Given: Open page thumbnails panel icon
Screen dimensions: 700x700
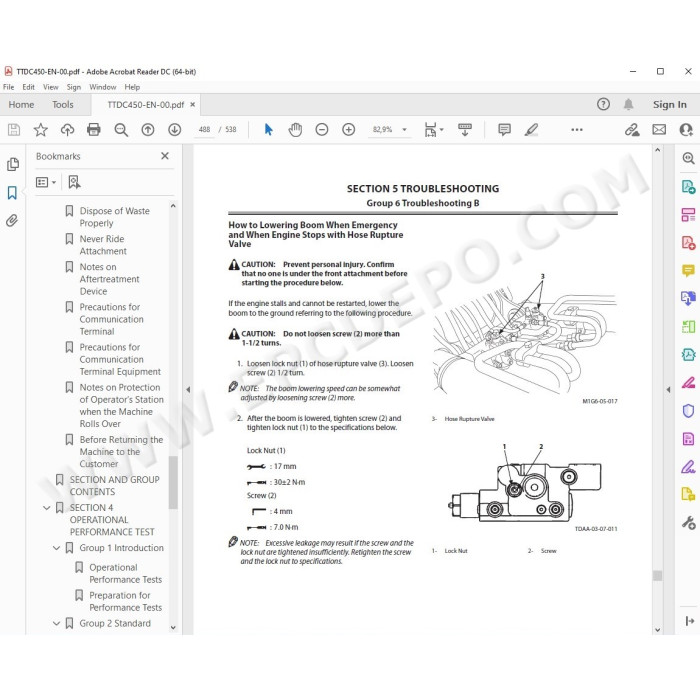Looking at the screenshot, I should click(x=13, y=165).
